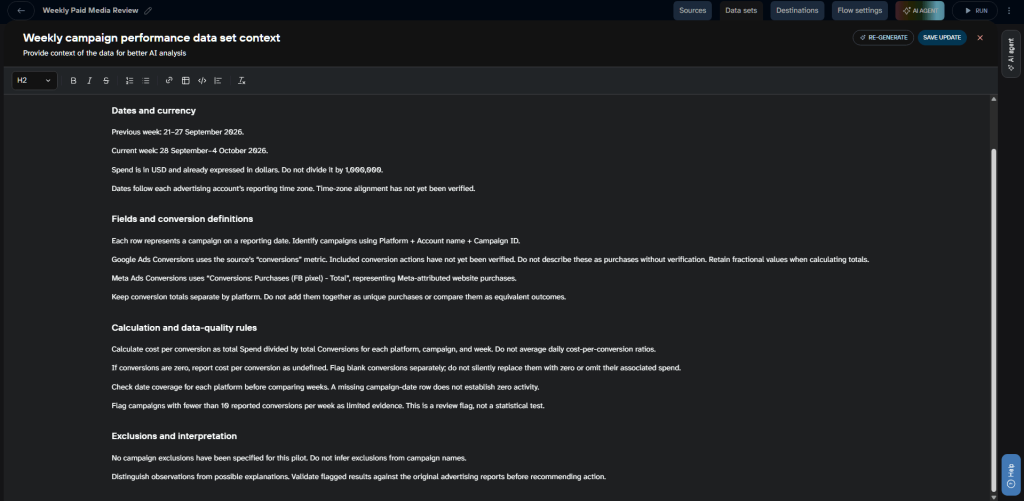Viewport: 1024px width, 501px height.
Task: Open the three-dot more options menu
Action: coord(1010,10)
